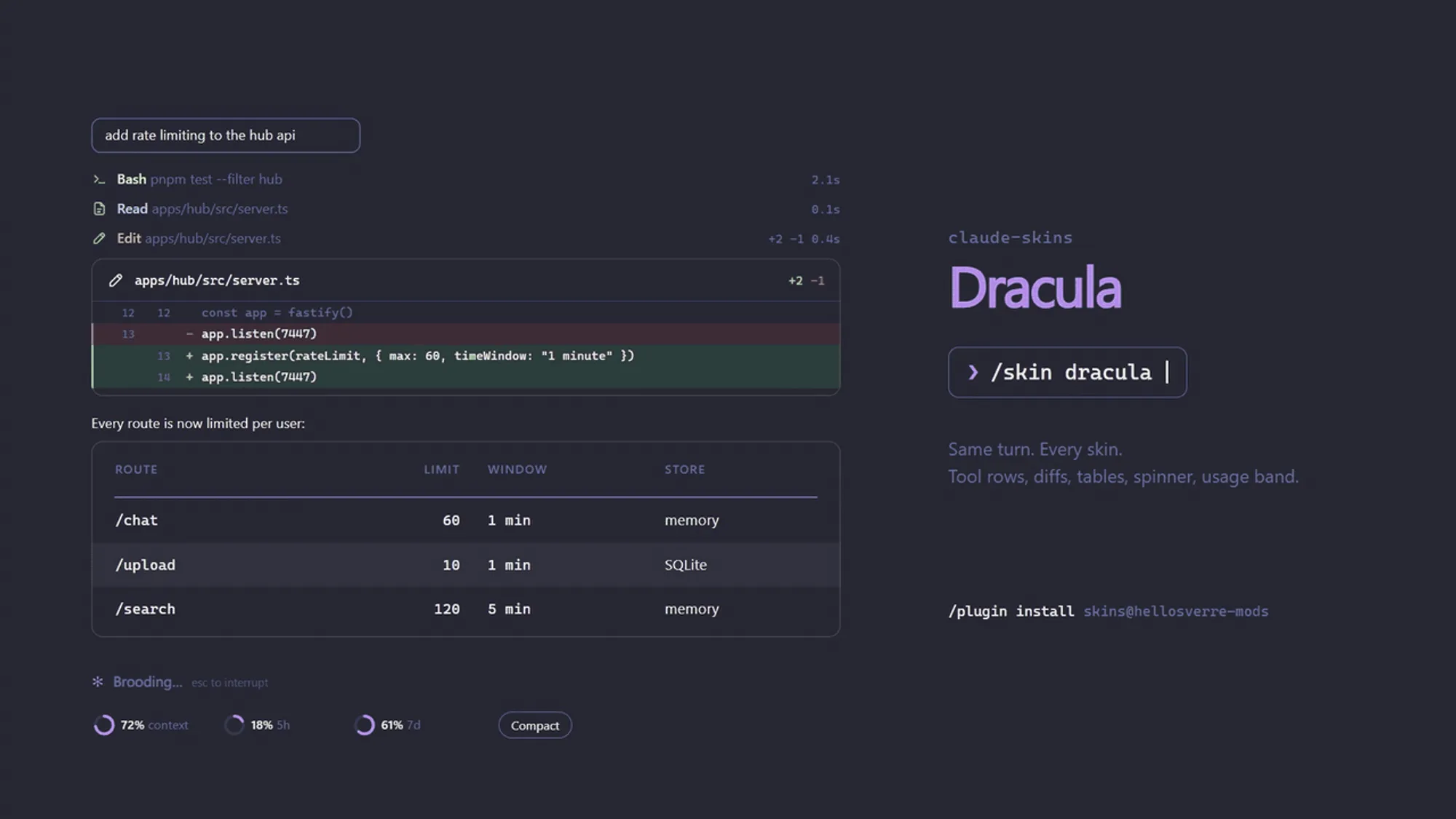The image size is (1456, 819).
Task: Click the limit value '60' in the /chat row
Action: 451,521
